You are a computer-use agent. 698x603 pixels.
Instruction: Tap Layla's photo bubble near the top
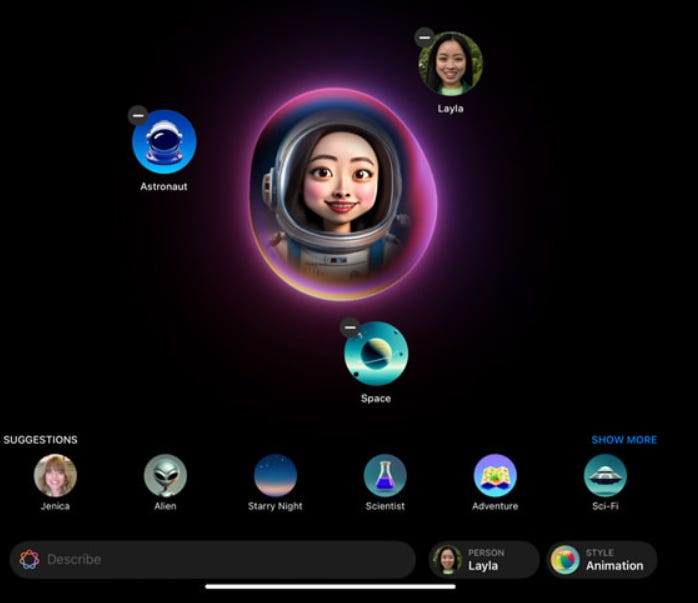click(x=450, y=63)
